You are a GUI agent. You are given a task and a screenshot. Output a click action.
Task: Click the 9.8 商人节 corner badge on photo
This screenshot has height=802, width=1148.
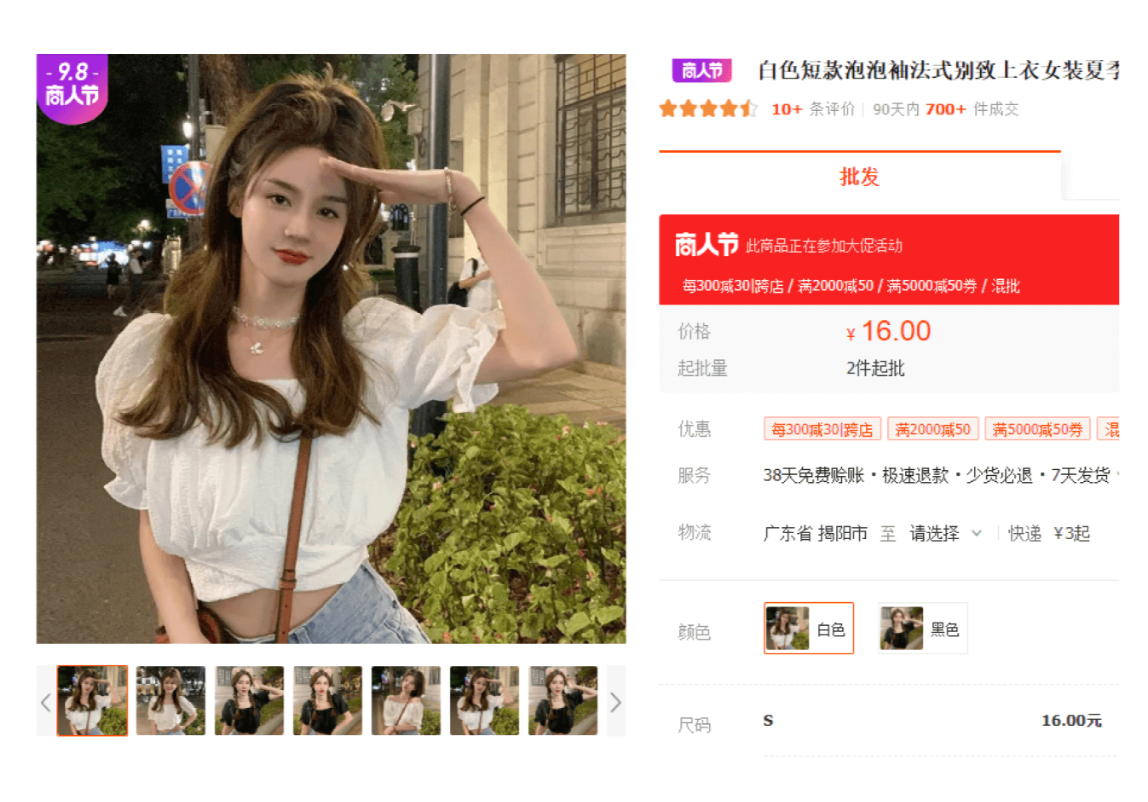pos(72,87)
